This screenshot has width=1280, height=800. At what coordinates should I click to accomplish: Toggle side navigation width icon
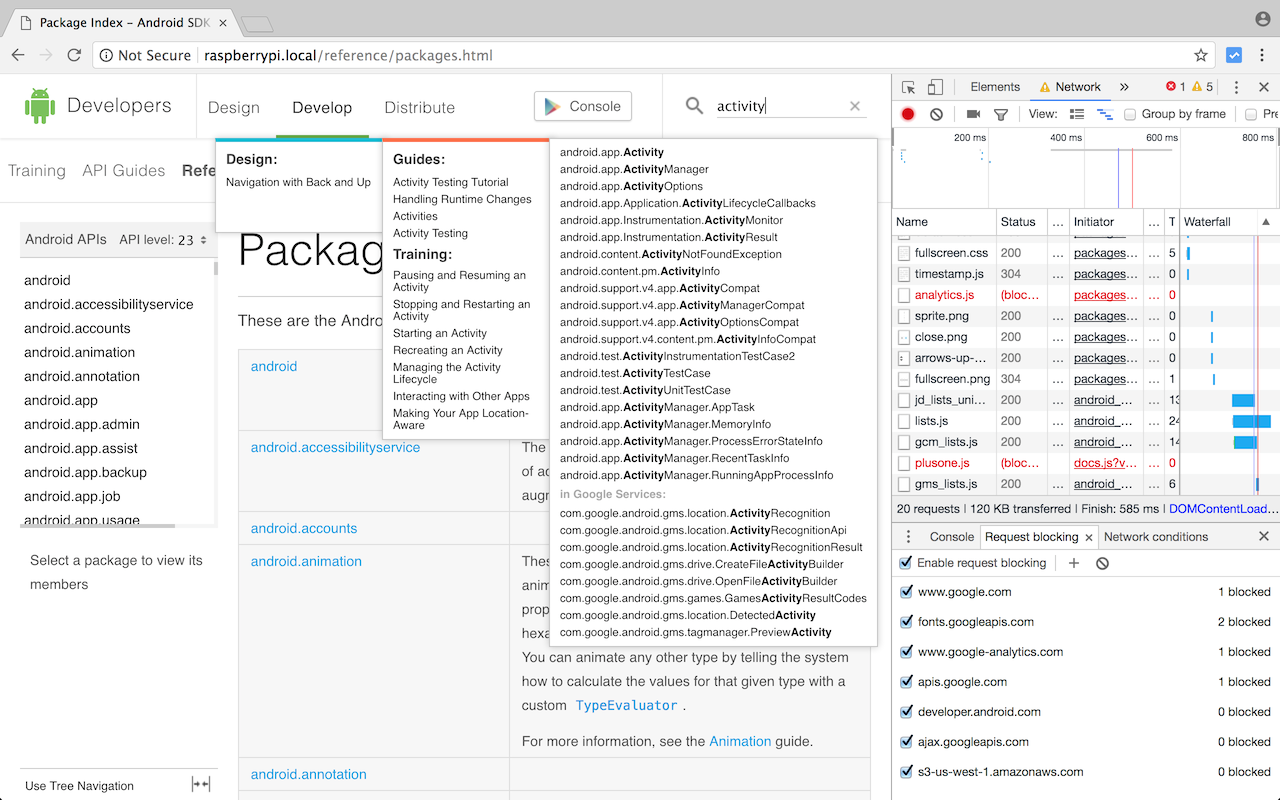point(201,784)
